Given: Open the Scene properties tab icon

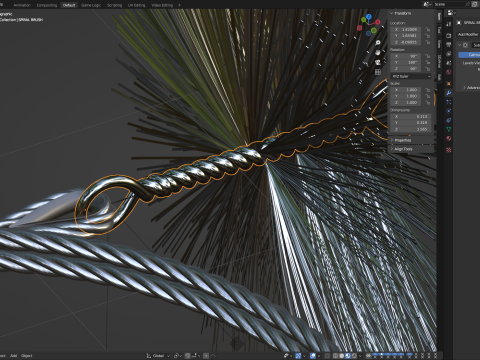Looking at the screenshot, I should point(449,63).
